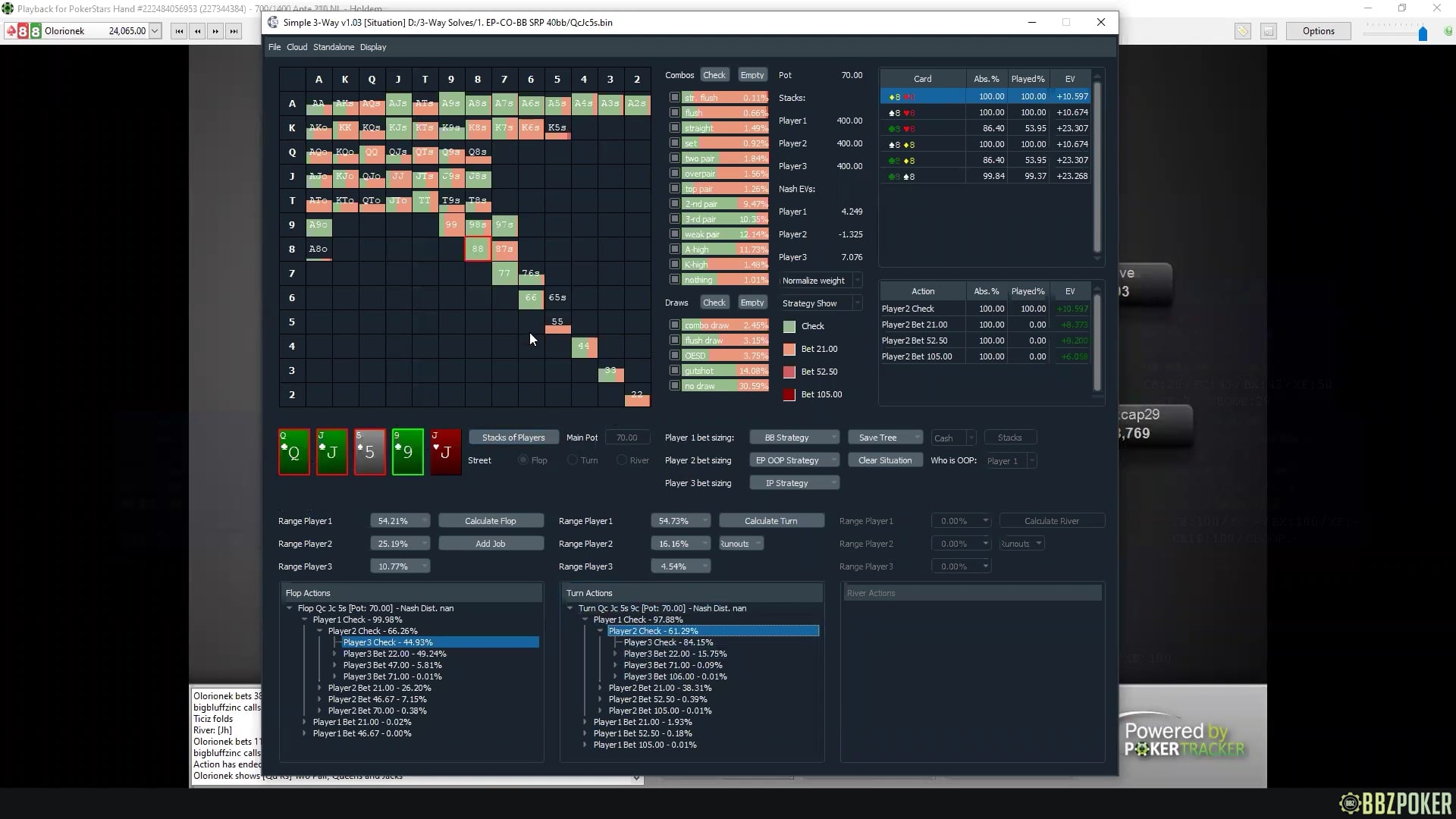Click the step-back rewind playback icon

(197, 31)
